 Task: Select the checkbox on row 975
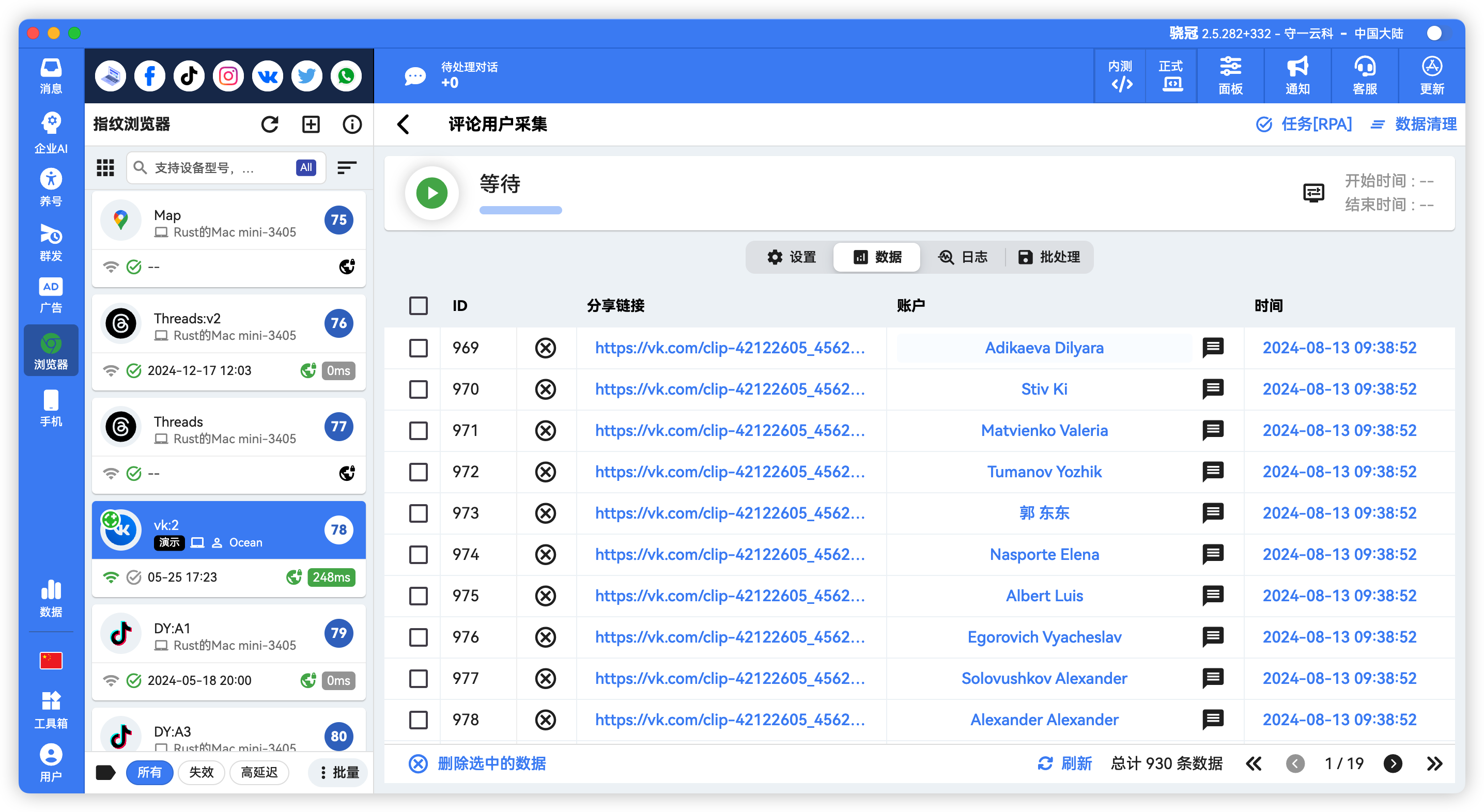tap(418, 596)
